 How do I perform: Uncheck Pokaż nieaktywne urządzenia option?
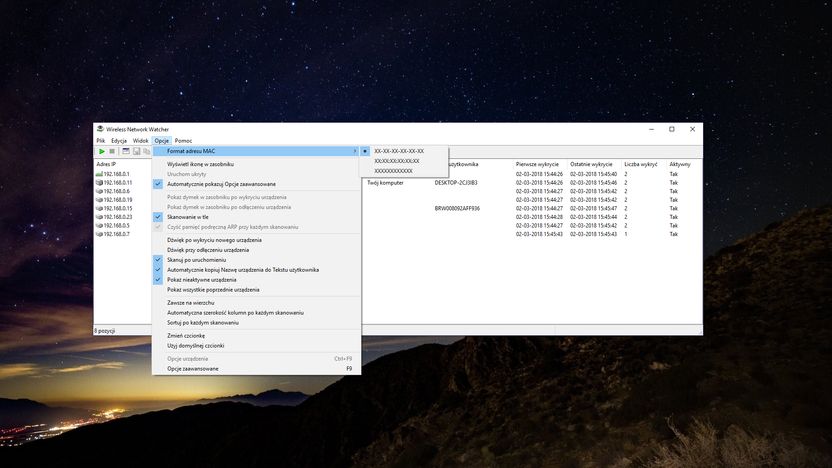tap(256, 280)
